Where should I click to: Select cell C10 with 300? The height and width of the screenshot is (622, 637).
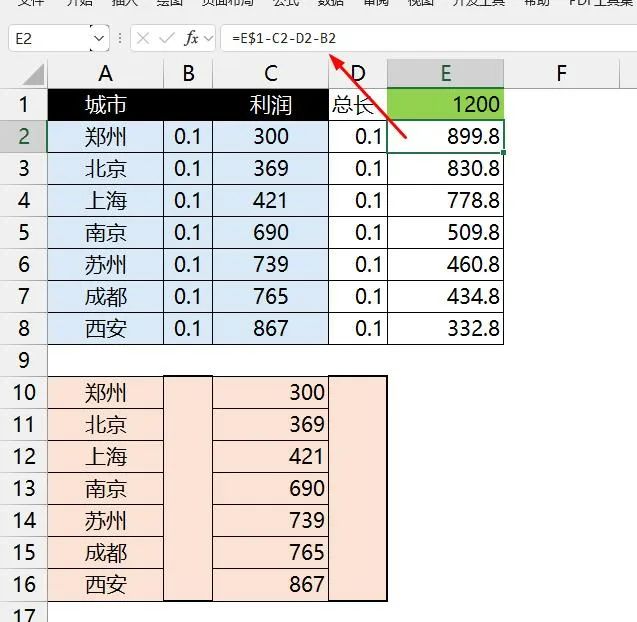271,392
